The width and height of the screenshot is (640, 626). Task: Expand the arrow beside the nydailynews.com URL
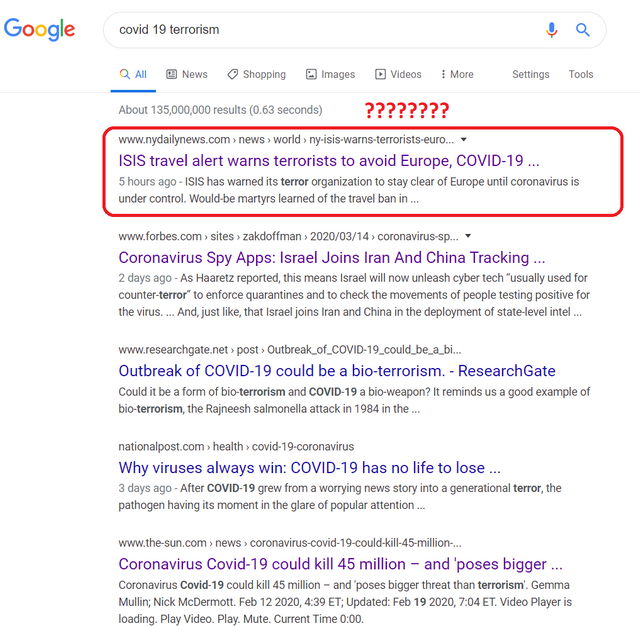[464, 140]
